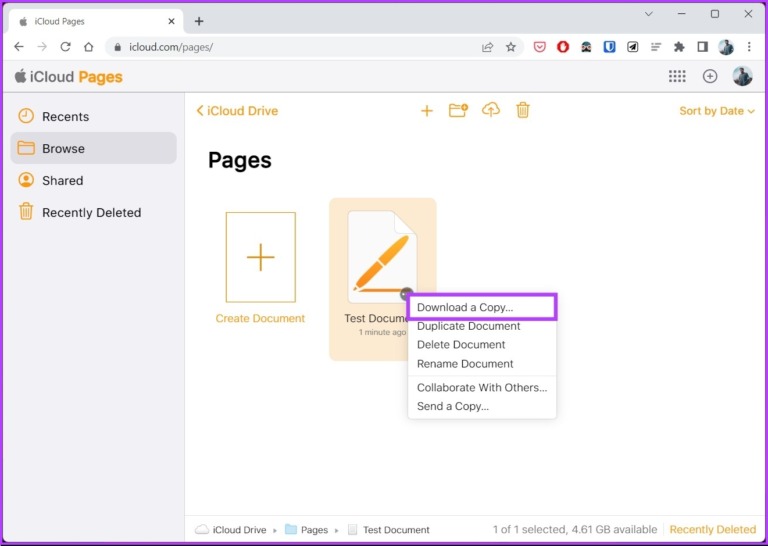Select the Test Document thumbnail
This screenshot has width=768, height=546.
tap(382, 257)
